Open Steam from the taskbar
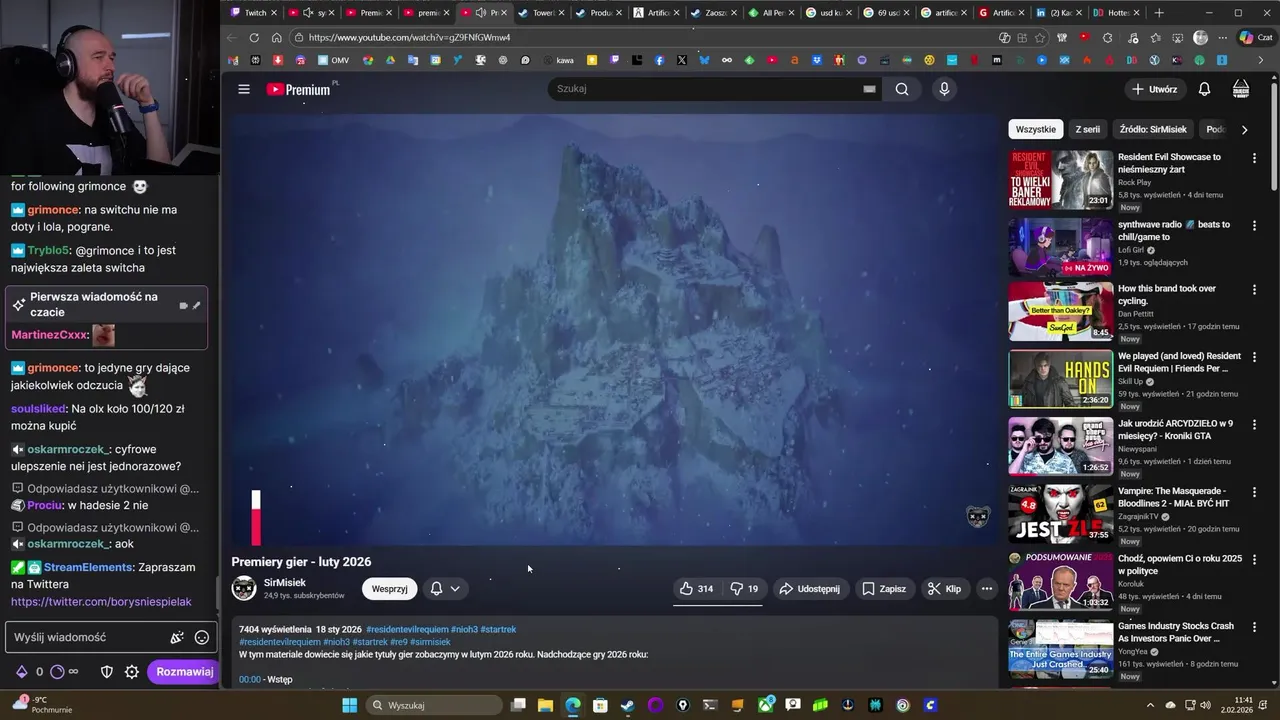1280x720 pixels. point(627,705)
